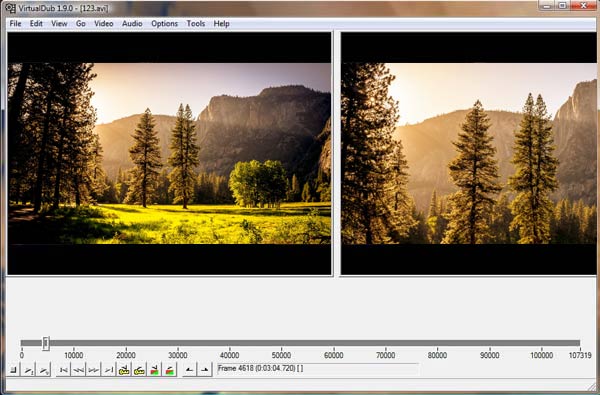
Task: Open the Audio menu
Action: coord(132,24)
